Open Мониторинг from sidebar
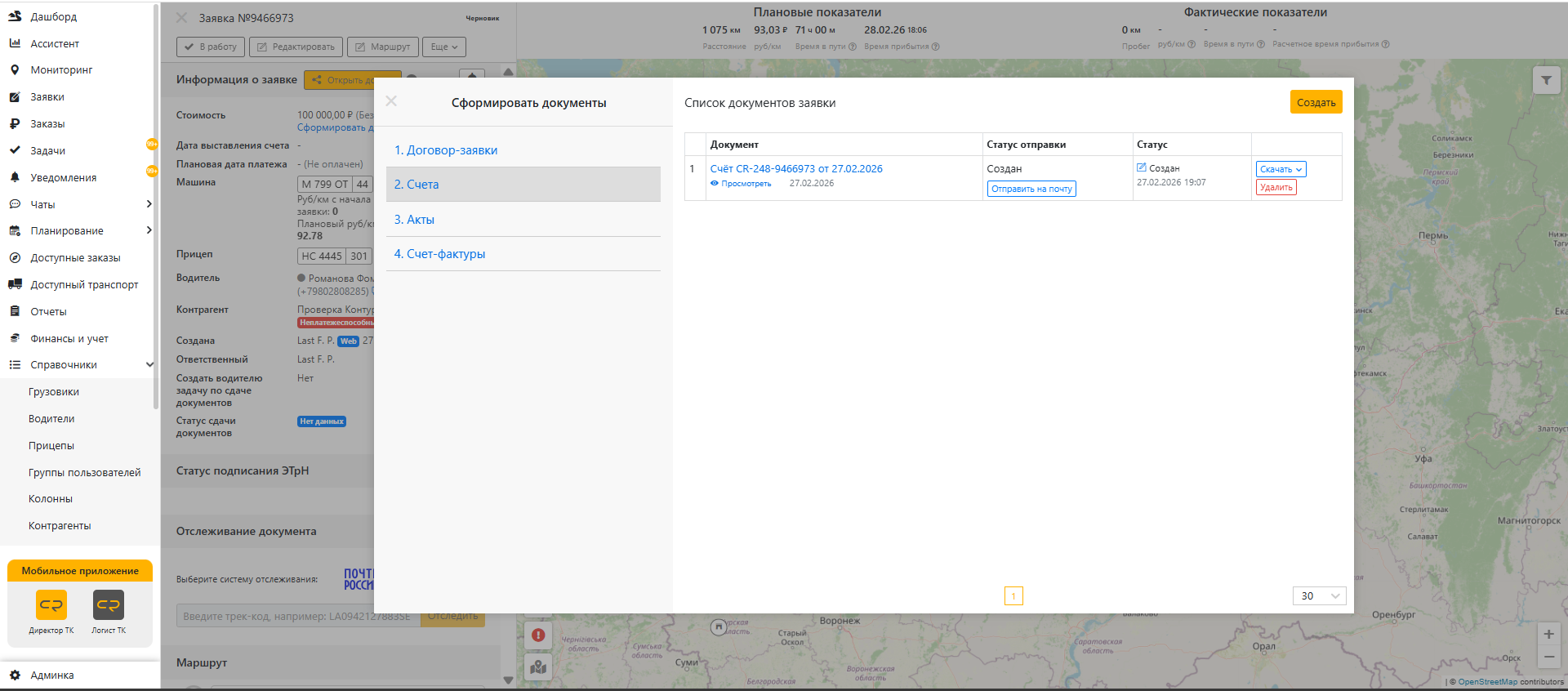This screenshot has width=1568, height=691. point(61,70)
